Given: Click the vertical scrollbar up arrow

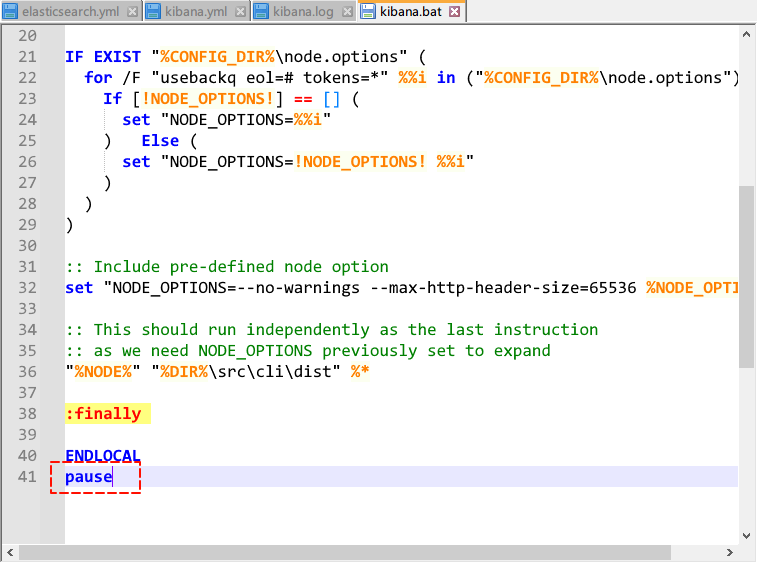Looking at the screenshot, I should pyautogui.click(x=747, y=33).
